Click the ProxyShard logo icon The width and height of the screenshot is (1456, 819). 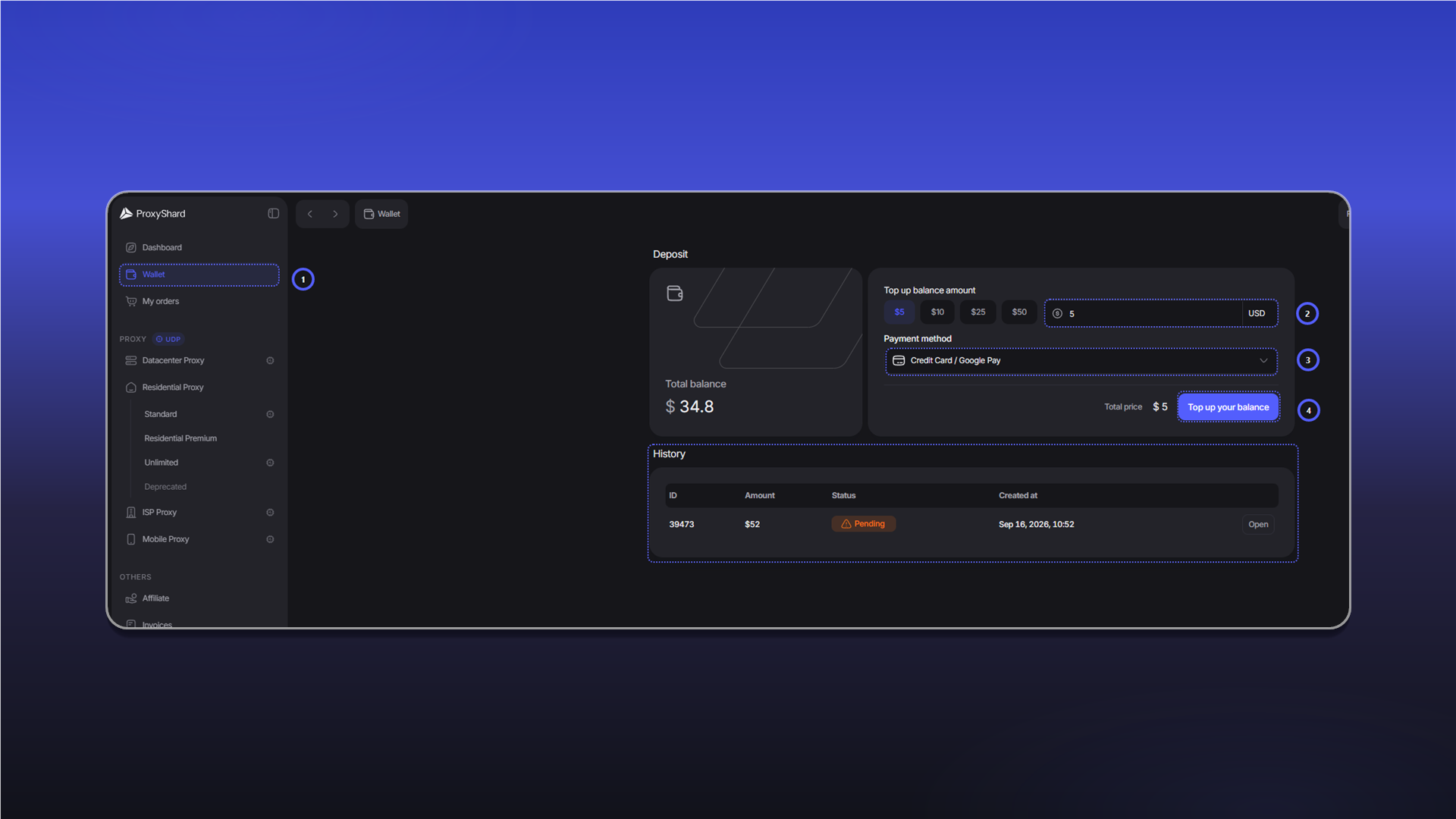pyautogui.click(x=127, y=214)
